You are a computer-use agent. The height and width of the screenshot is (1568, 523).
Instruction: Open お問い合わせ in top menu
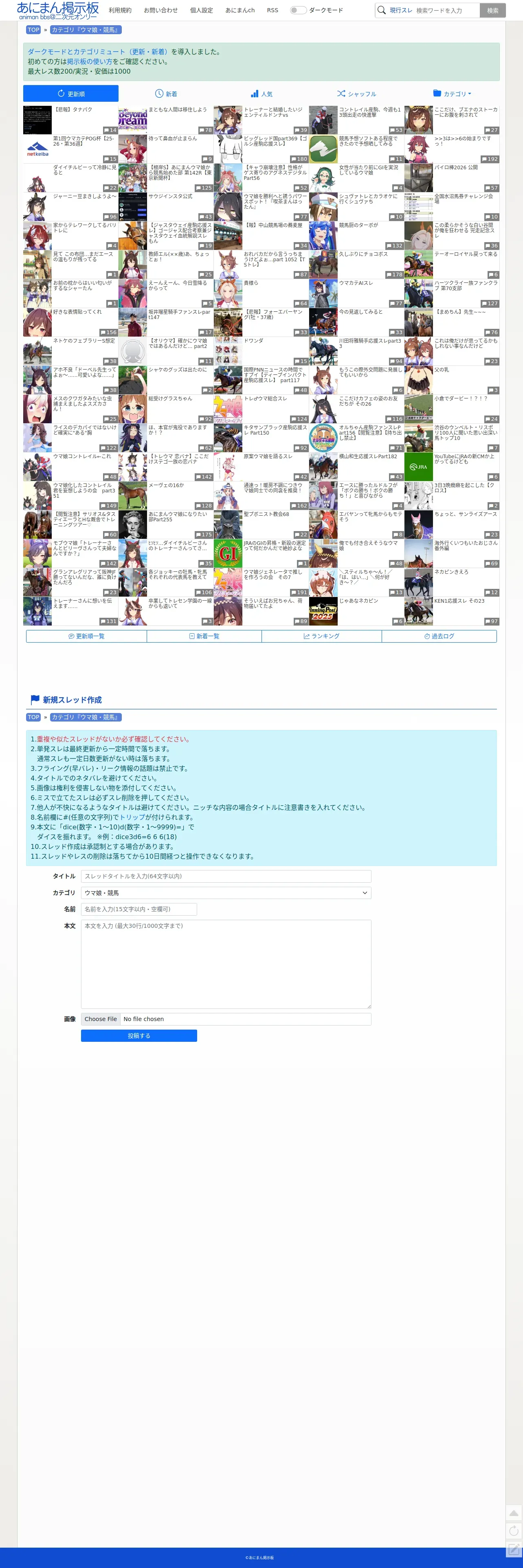click(x=161, y=10)
